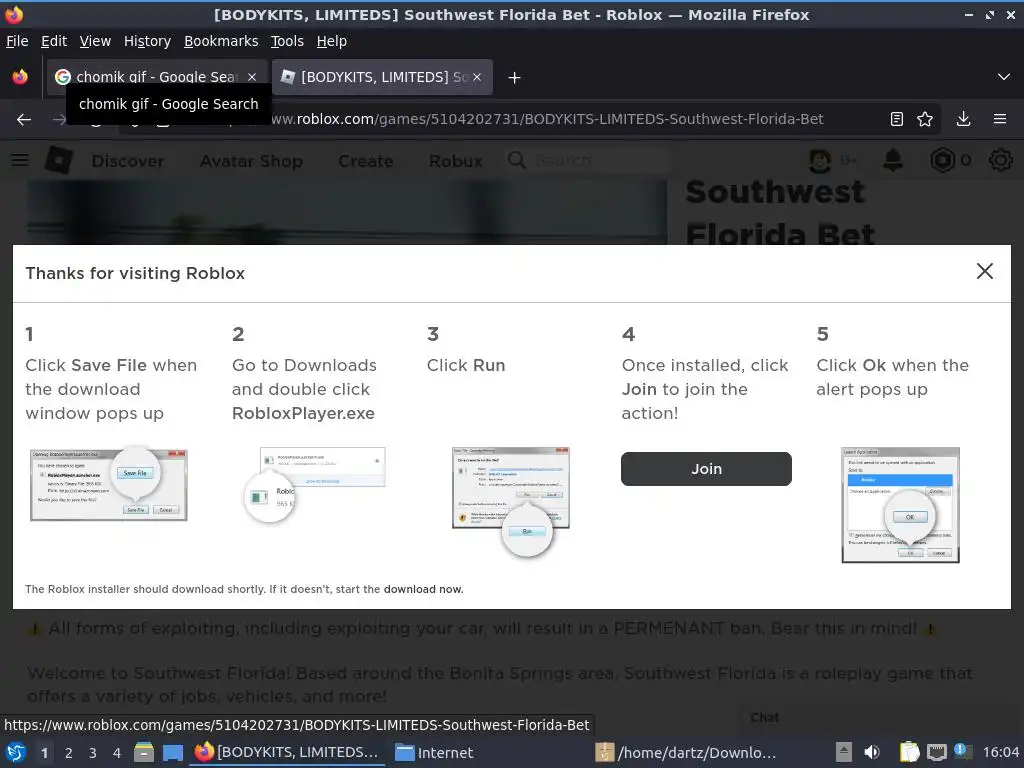Switch to workspace 1 in taskbar

click(x=44, y=753)
